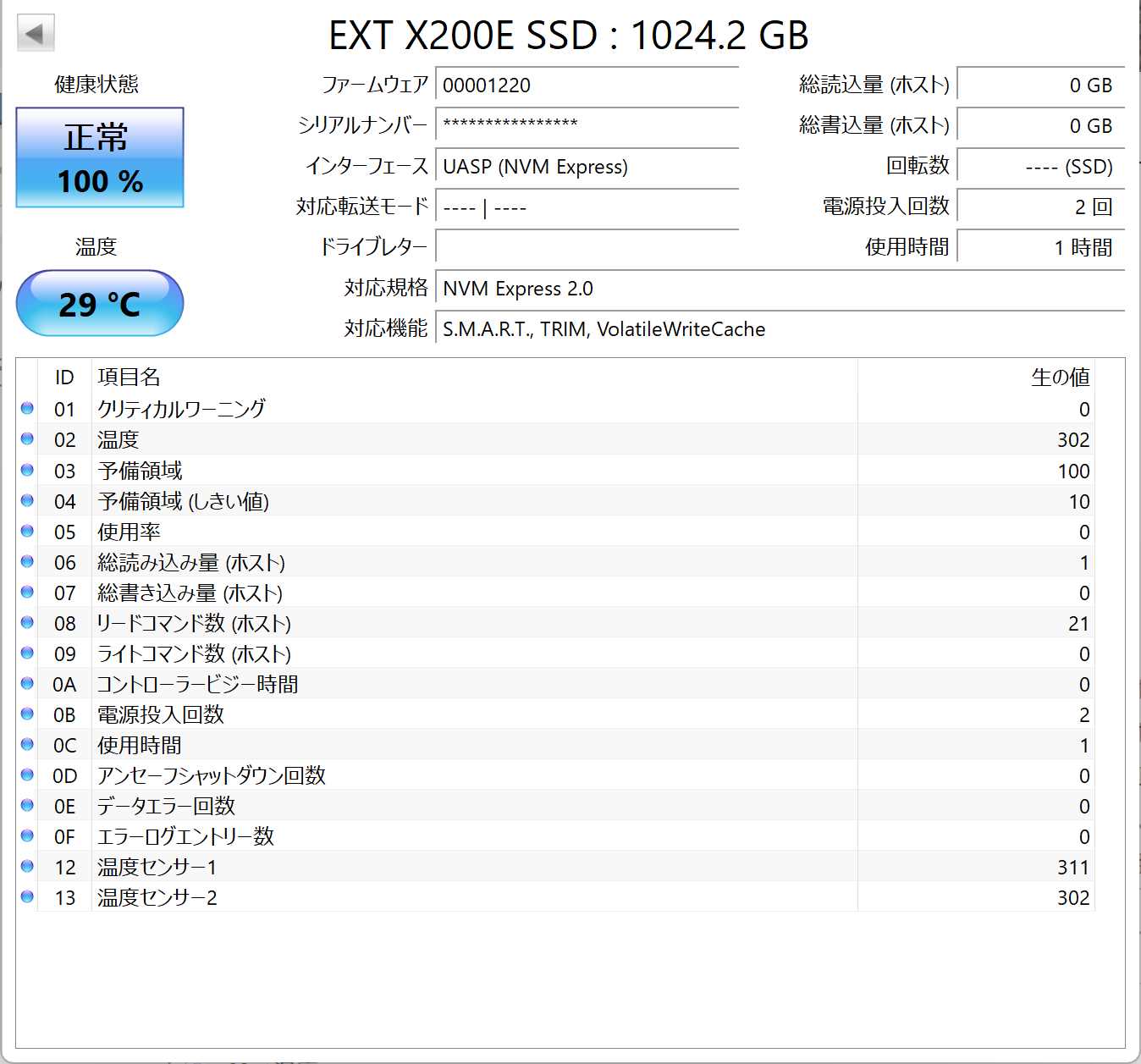Click the status dot for ID 0E
This screenshot has width=1141, height=1064.
coord(27,805)
